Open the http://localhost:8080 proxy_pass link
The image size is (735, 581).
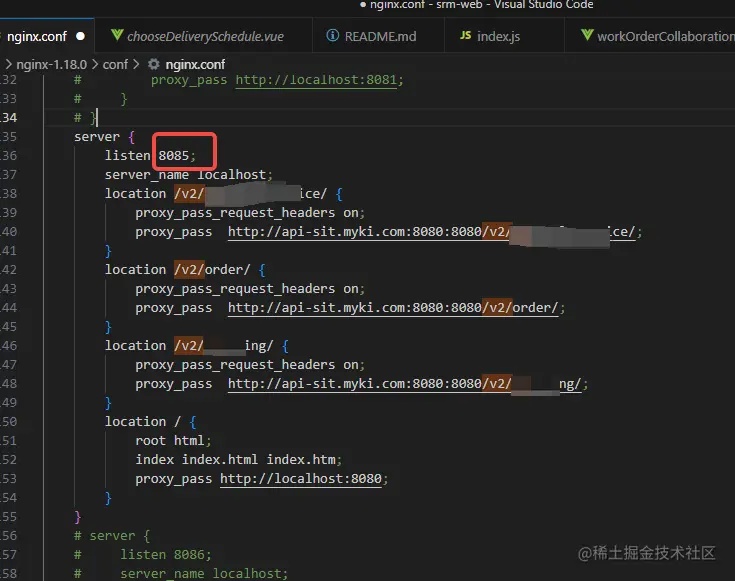tap(300, 479)
